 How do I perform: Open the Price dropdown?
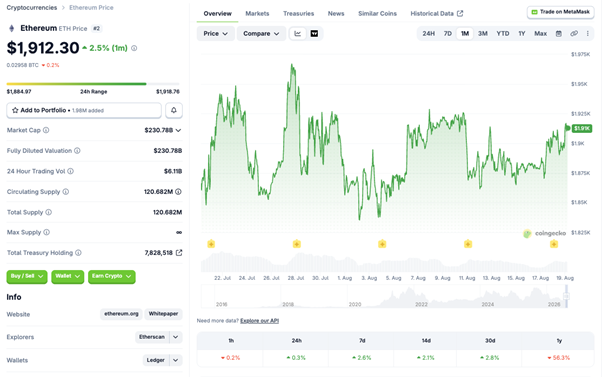215,34
